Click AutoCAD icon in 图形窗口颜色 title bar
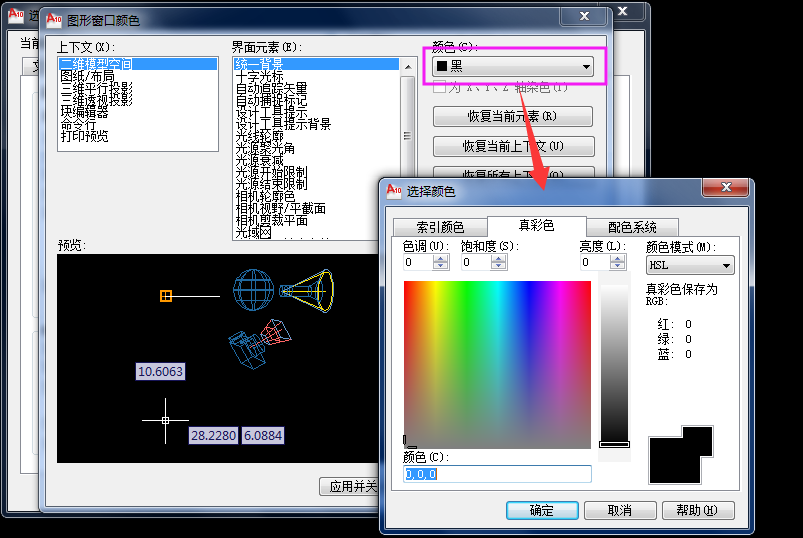803x538 pixels. [54, 19]
